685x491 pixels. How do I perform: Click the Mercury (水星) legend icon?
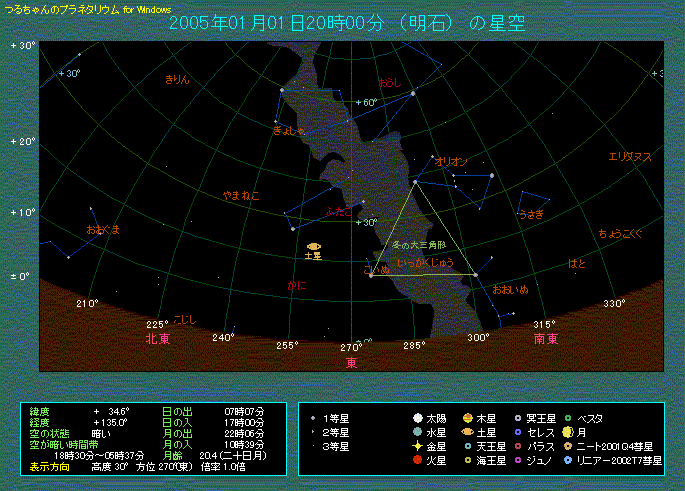[x=417, y=432]
